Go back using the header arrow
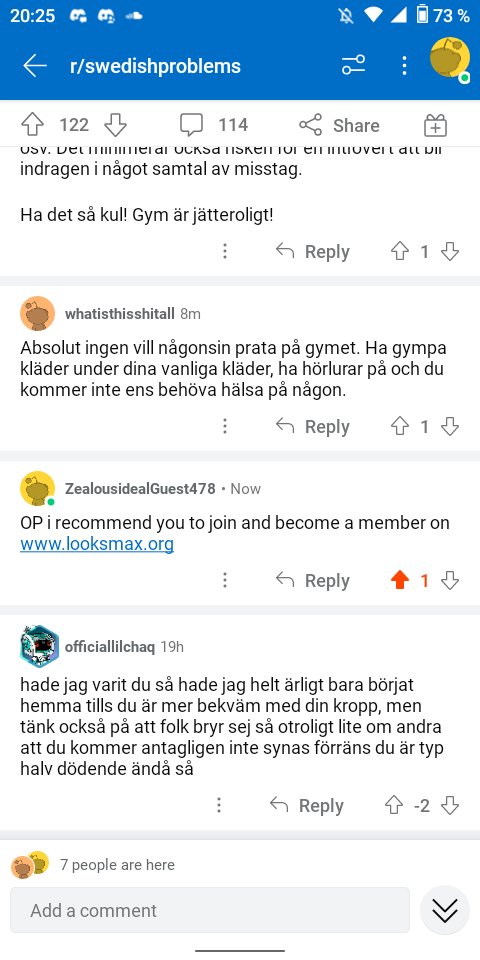This screenshot has width=480, height=960. tap(35, 66)
